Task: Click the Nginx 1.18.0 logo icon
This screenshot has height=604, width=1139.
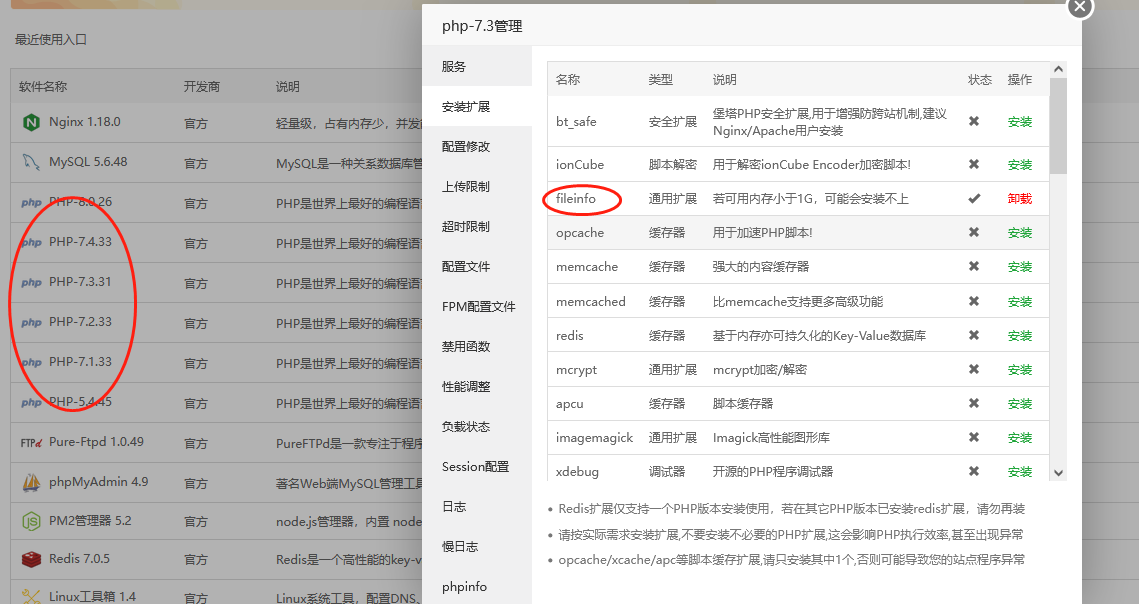Action: (x=31, y=122)
